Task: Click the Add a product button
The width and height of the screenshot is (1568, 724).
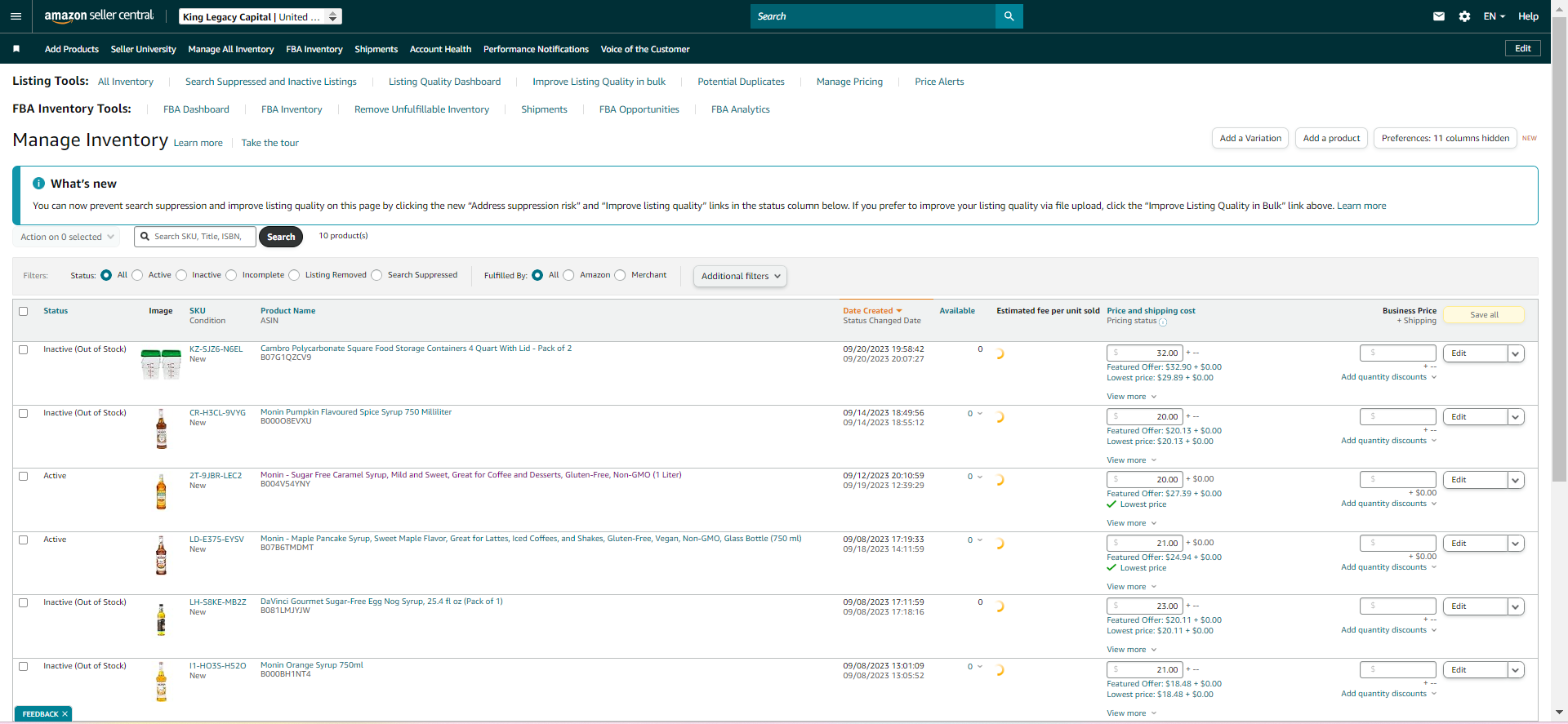Action: coord(1331,138)
